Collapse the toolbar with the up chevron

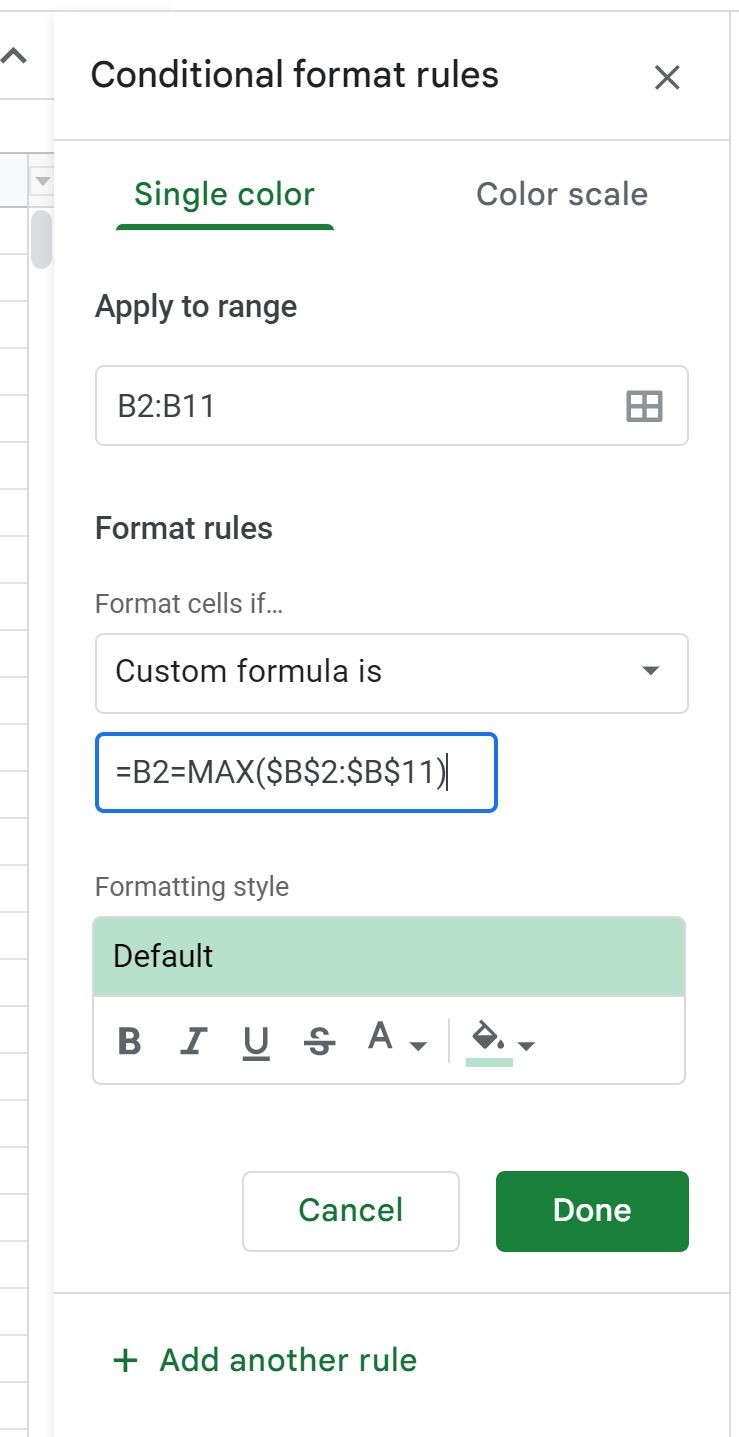pos(13,57)
